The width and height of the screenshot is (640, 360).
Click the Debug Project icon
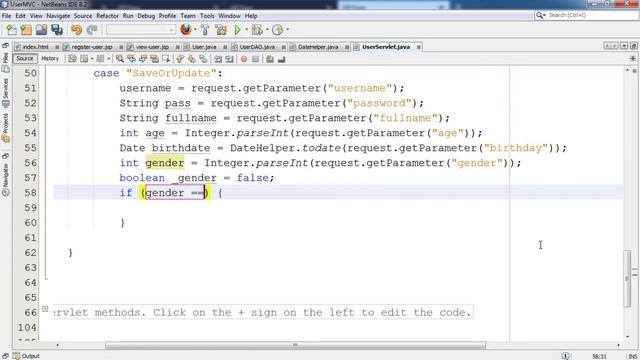point(257,30)
